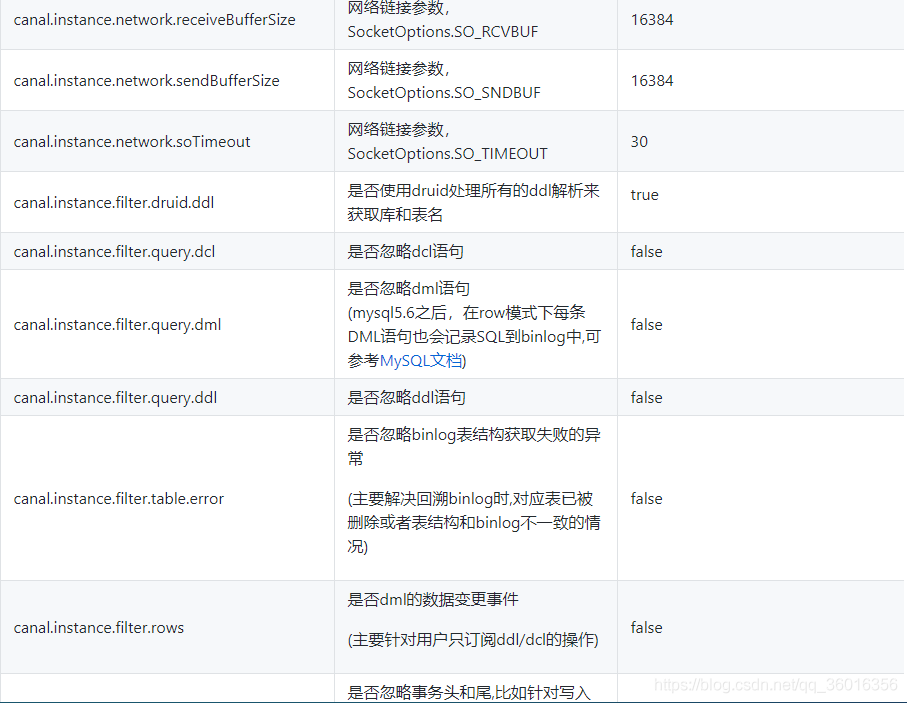
Task: Click the 是否dml的数据变更事件 description
Action: (433, 599)
